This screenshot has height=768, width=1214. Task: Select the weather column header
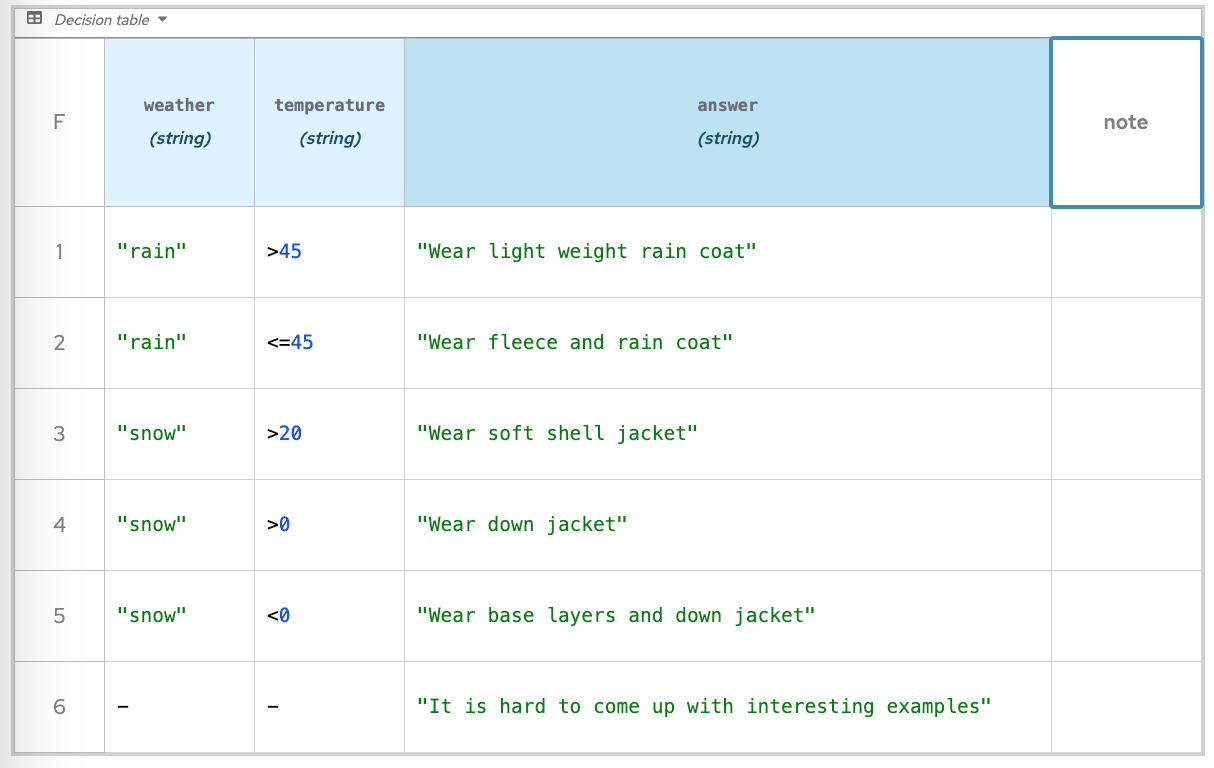pyautogui.click(x=179, y=122)
